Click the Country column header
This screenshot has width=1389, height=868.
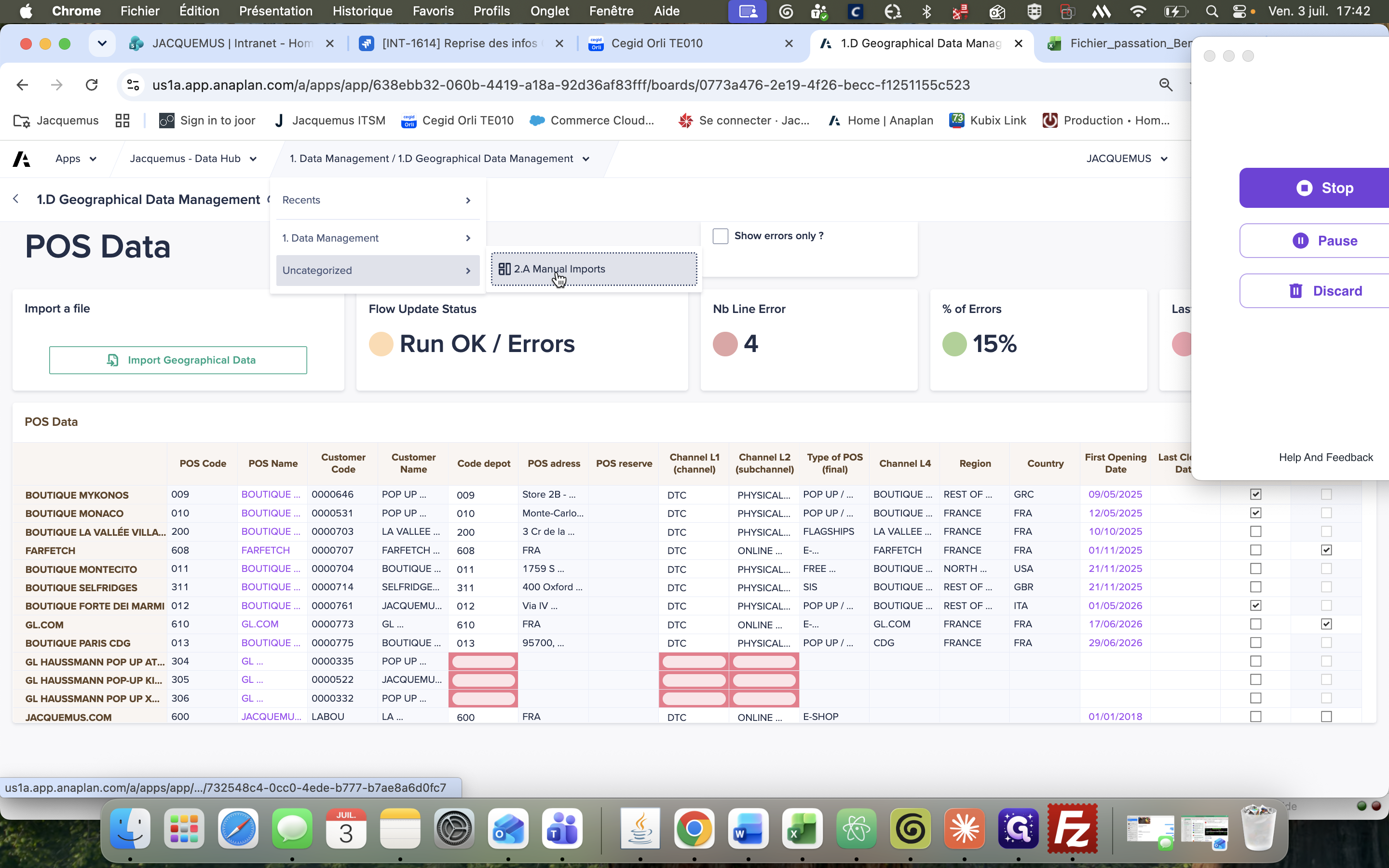[x=1045, y=463]
